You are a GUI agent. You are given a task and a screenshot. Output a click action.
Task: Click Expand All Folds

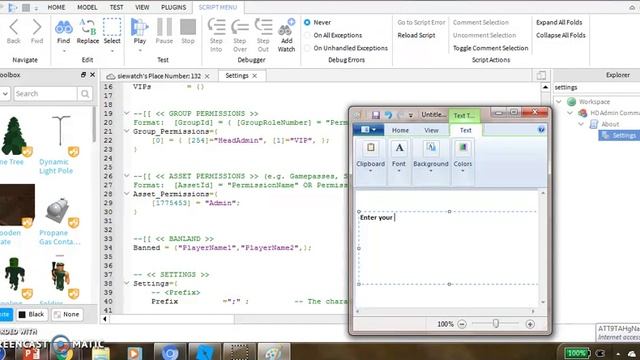pos(559,22)
